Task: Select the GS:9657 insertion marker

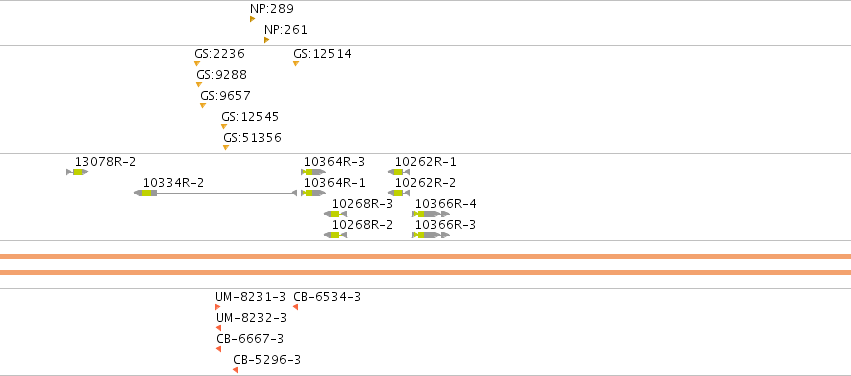Action: pos(203,106)
